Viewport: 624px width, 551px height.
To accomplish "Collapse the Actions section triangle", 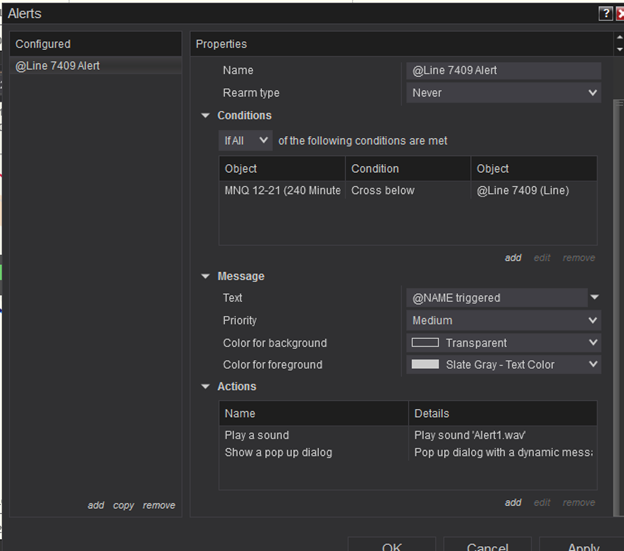I will point(205,387).
